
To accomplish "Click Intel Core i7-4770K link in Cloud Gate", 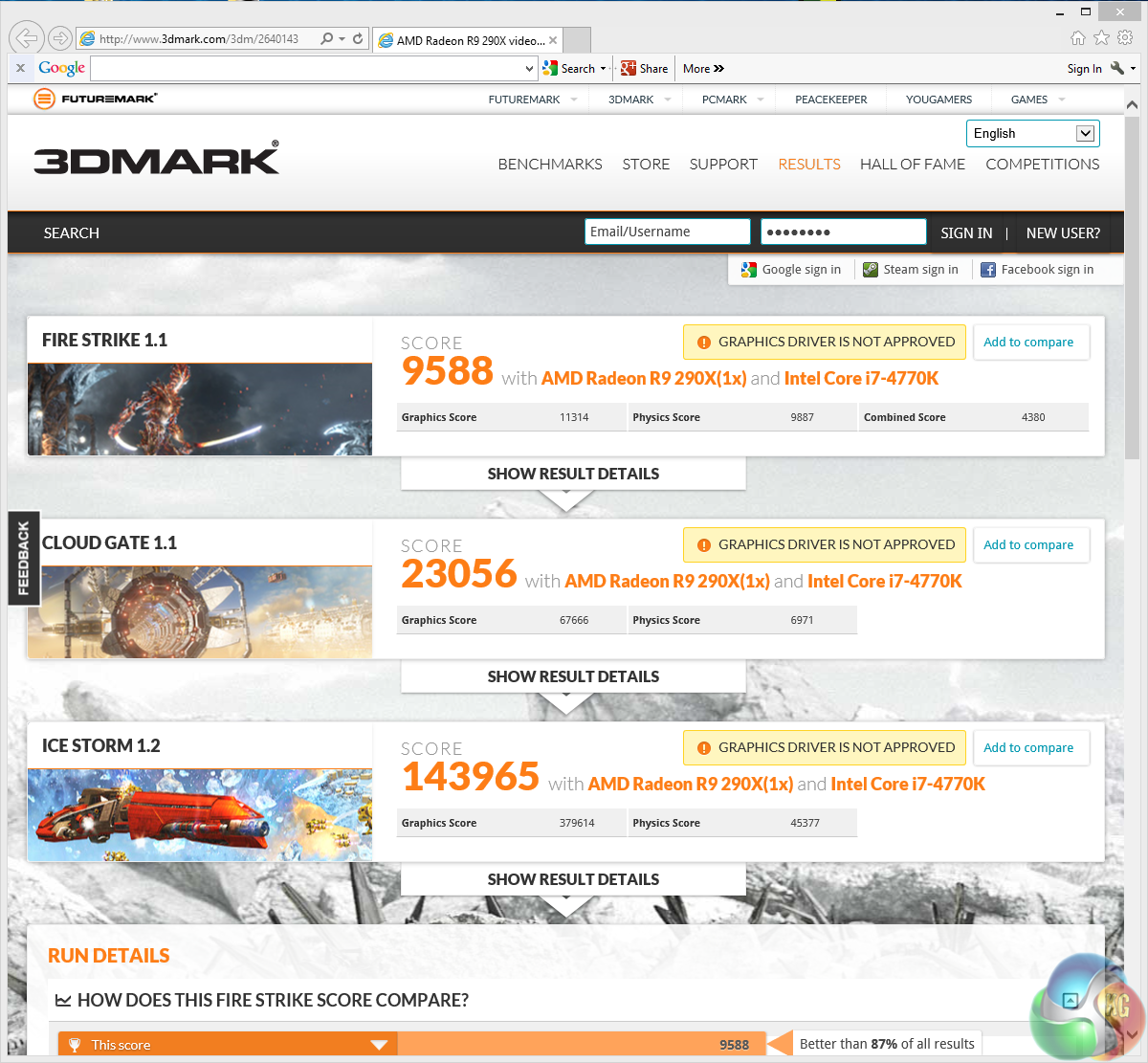I will tap(885, 582).
